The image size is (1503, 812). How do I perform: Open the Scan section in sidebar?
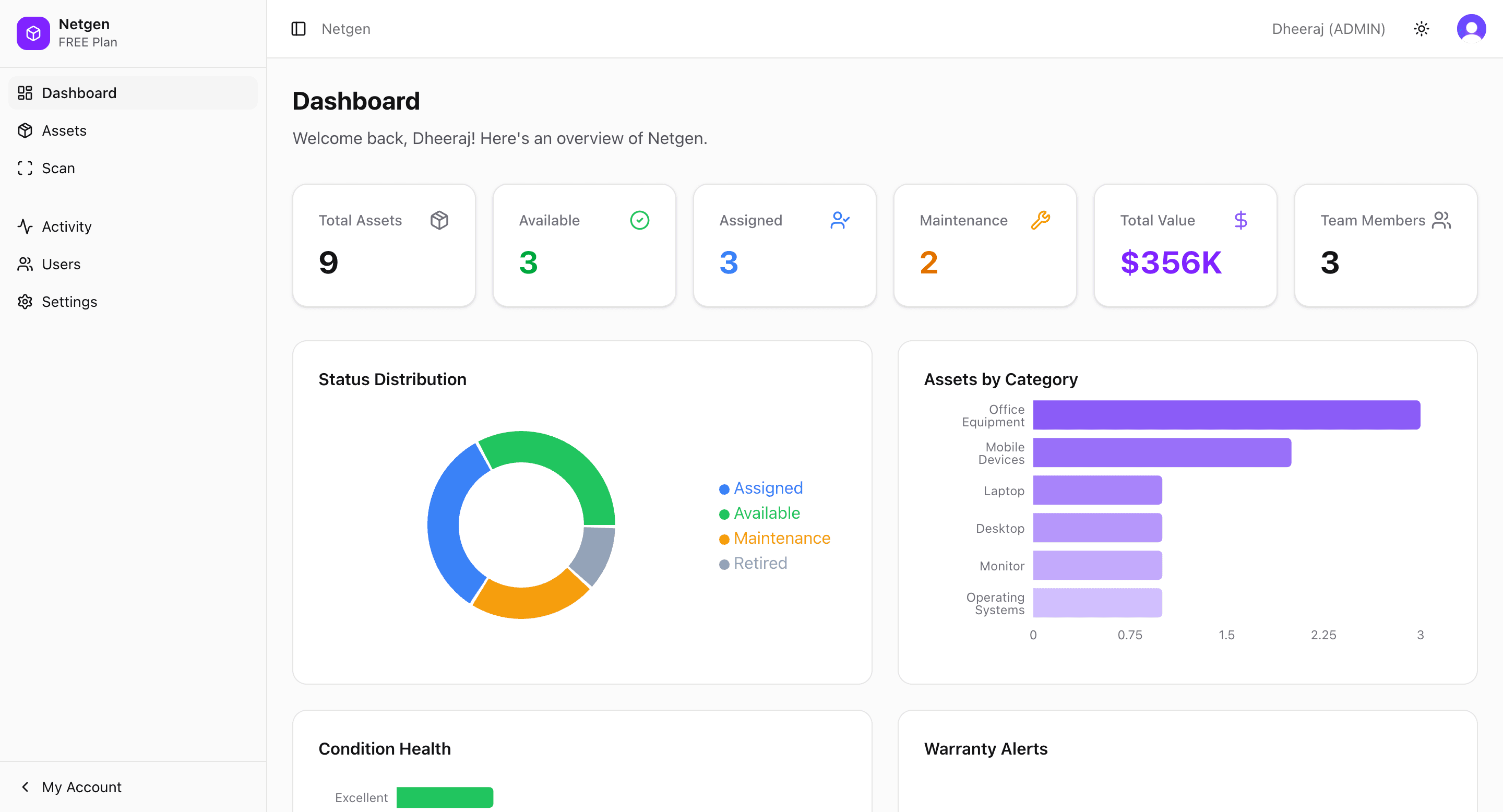tap(58, 168)
